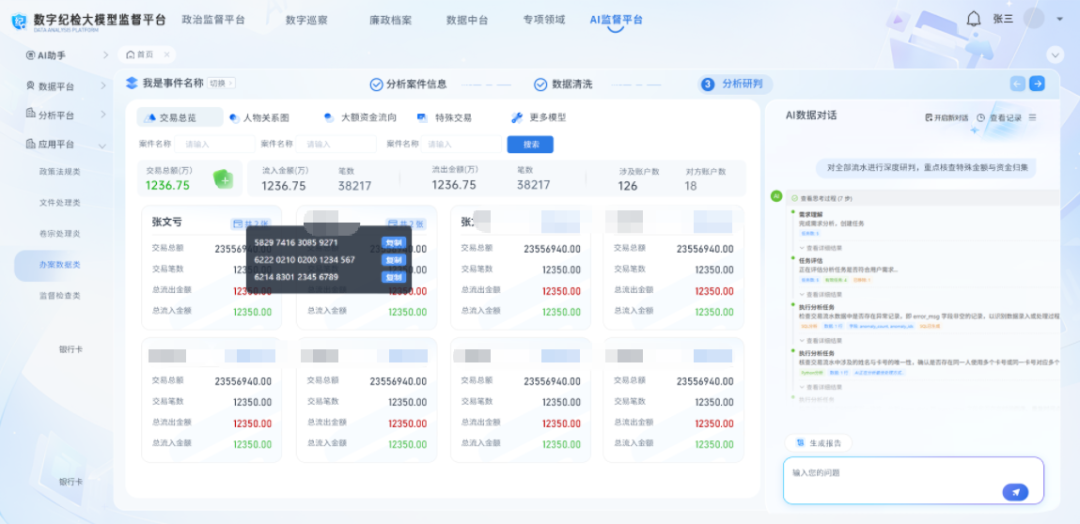This screenshot has width=1080, height=524.
Task: Click the user message bubble 对全部流水进行深度研判
Action: point(926,167)
